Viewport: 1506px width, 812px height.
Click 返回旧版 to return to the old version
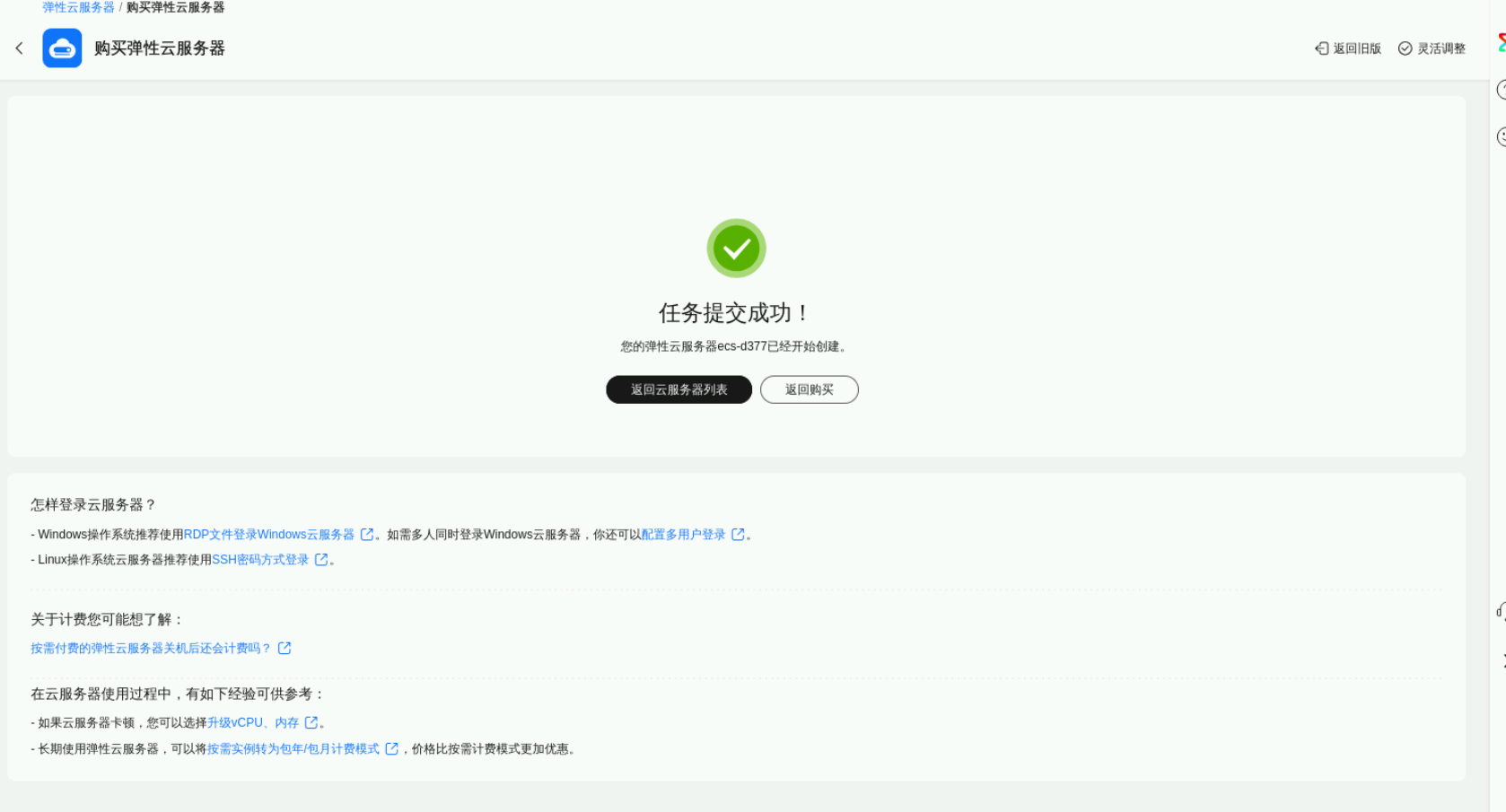tap(1357, 48)
